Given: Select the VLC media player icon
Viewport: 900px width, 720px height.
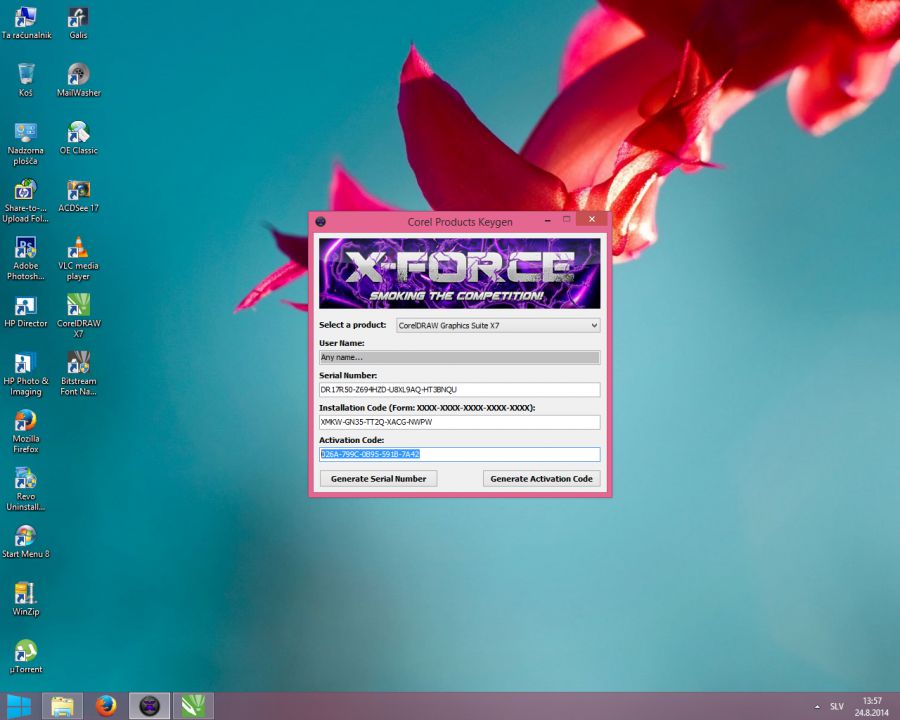Looking at the screenshot, I should 79,259.
